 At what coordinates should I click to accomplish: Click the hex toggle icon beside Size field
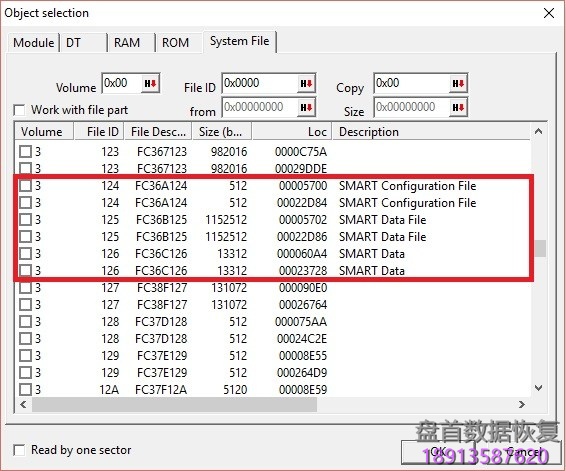pyautogui.click(x=458, y=108)
